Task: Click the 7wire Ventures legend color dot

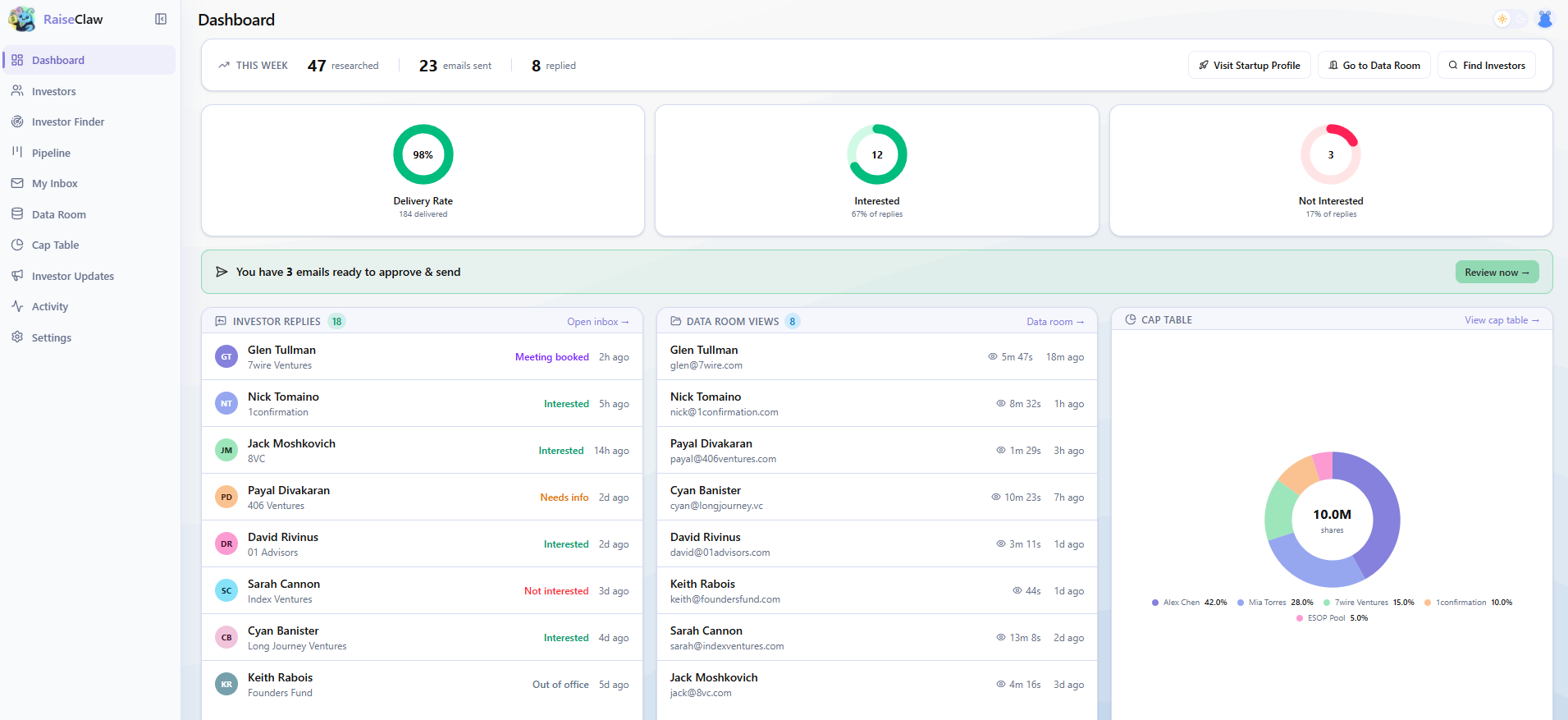Action: 1327,603
